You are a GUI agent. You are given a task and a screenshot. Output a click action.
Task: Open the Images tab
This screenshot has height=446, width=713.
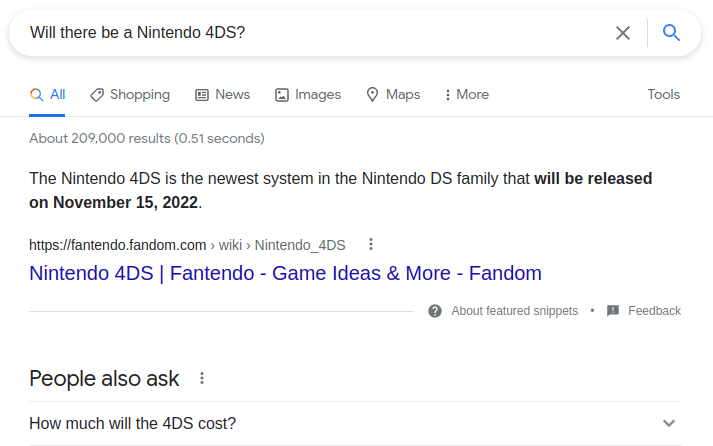[x=308, y=95]
